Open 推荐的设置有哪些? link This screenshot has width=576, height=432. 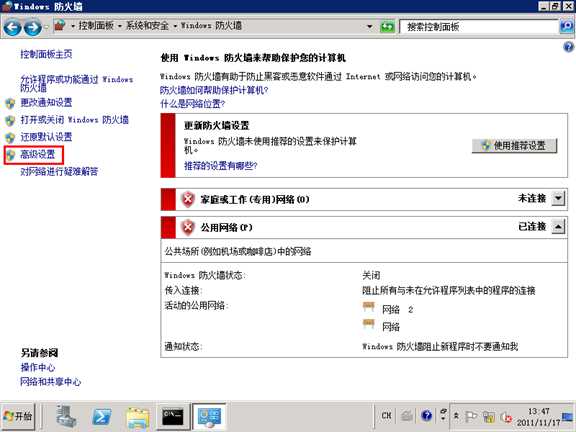[x=220, y=166]
